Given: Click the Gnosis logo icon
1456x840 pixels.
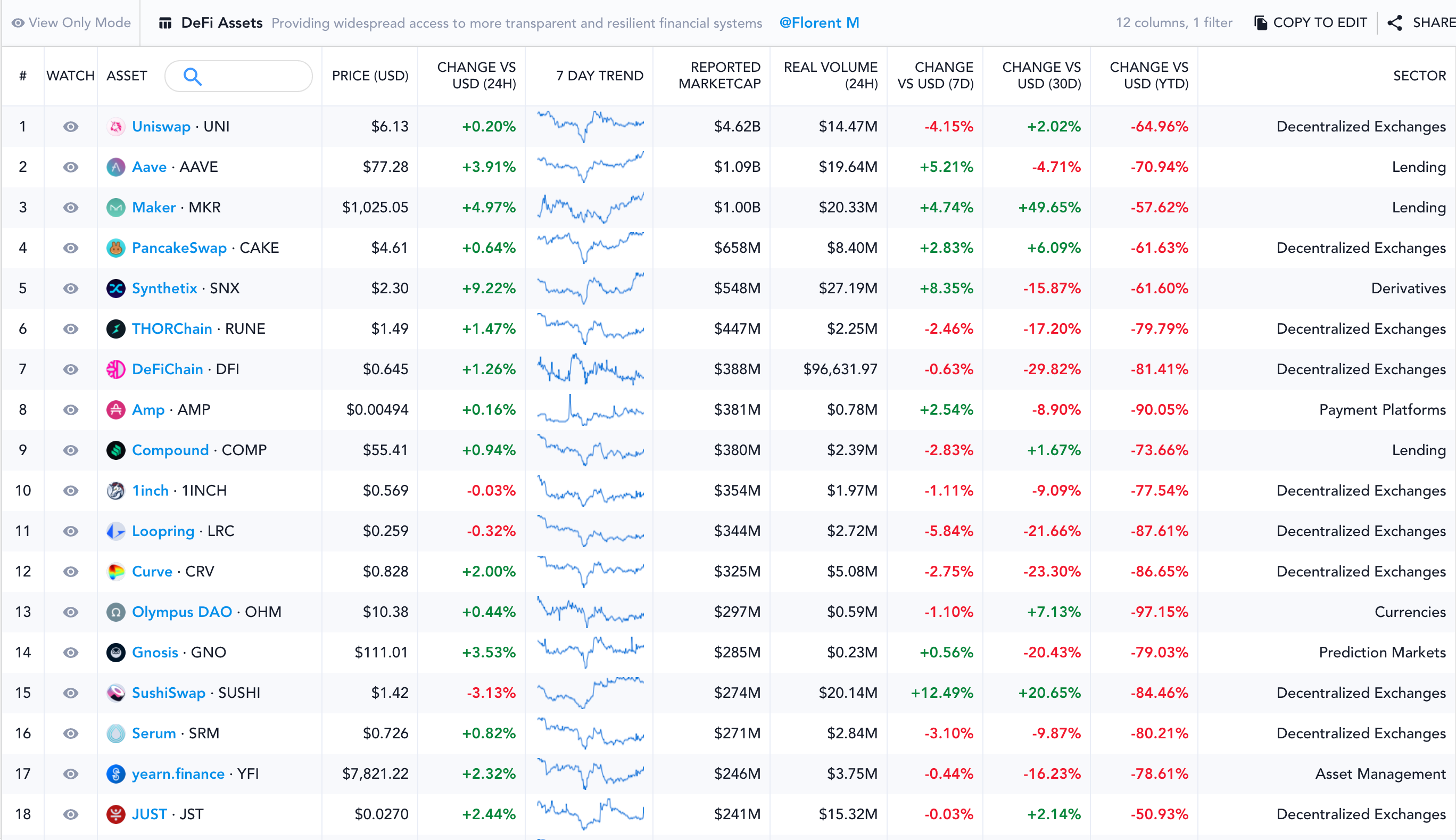Looking at the screenshot, I should [x=116, y=653].
